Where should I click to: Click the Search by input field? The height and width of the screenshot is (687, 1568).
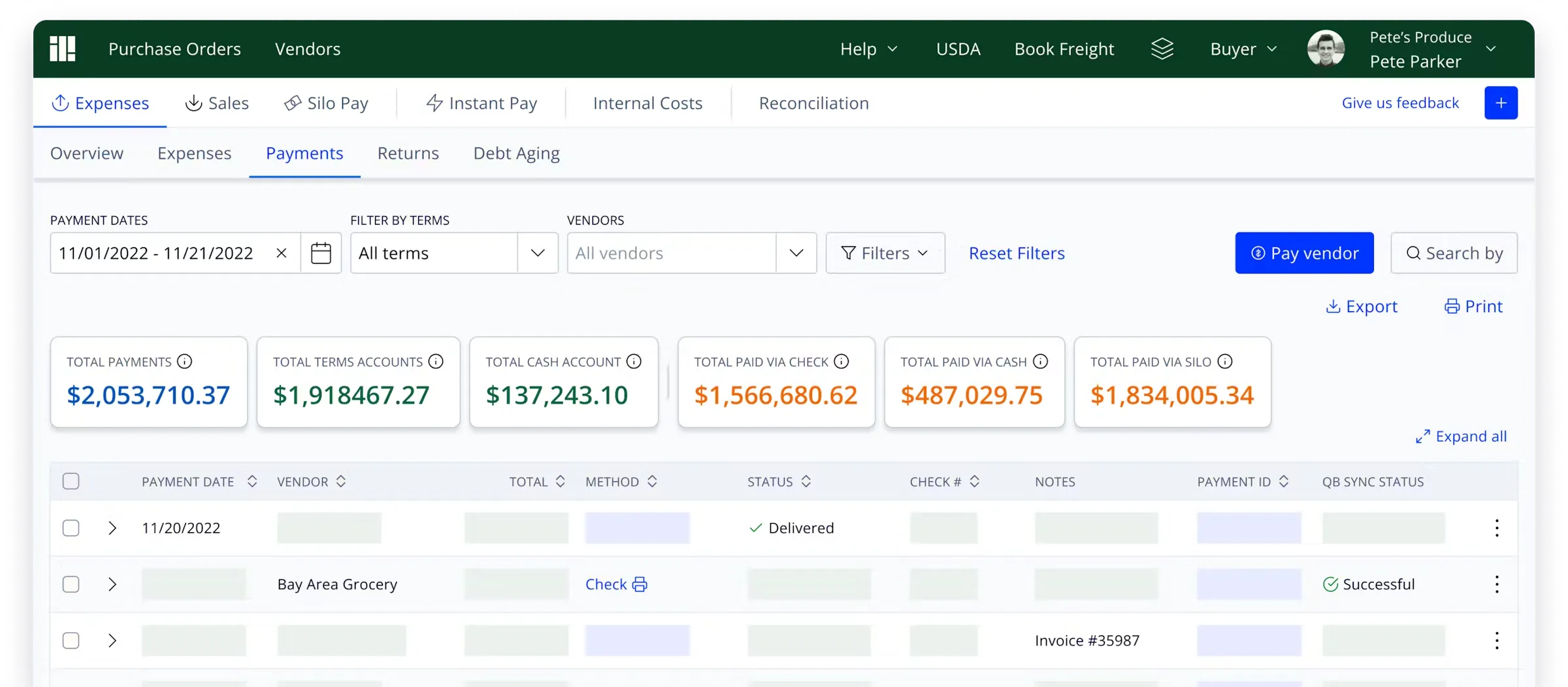pyautogui.click(x=1454, y=253)
